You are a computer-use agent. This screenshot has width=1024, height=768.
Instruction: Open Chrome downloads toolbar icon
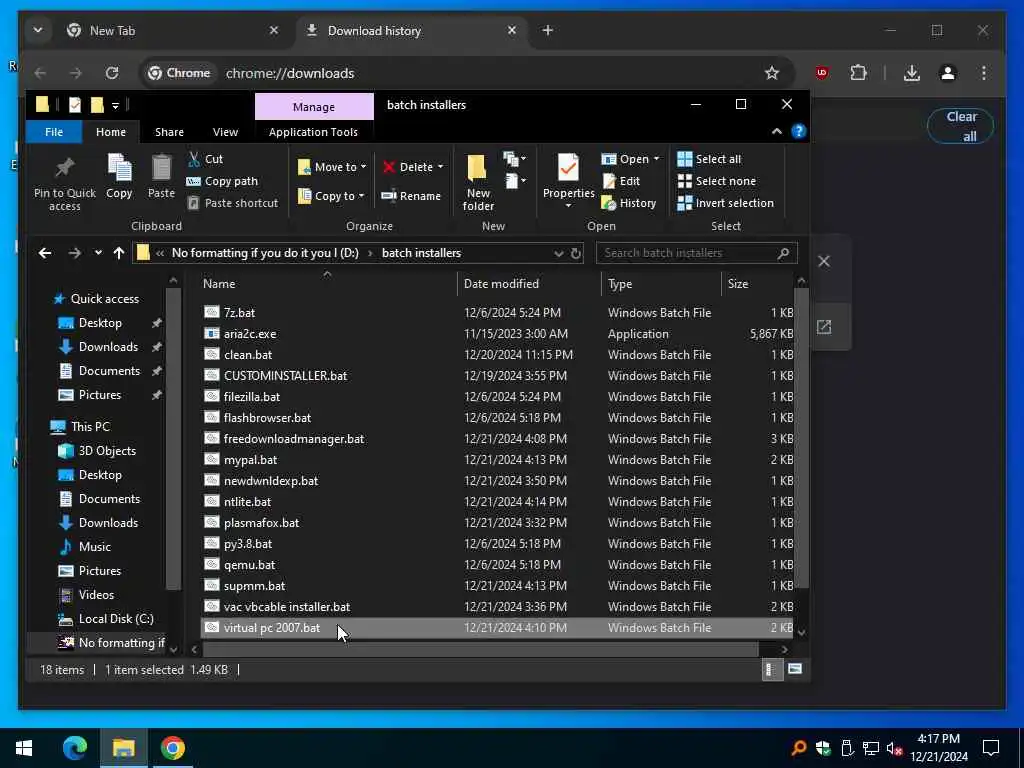[912, 73]
